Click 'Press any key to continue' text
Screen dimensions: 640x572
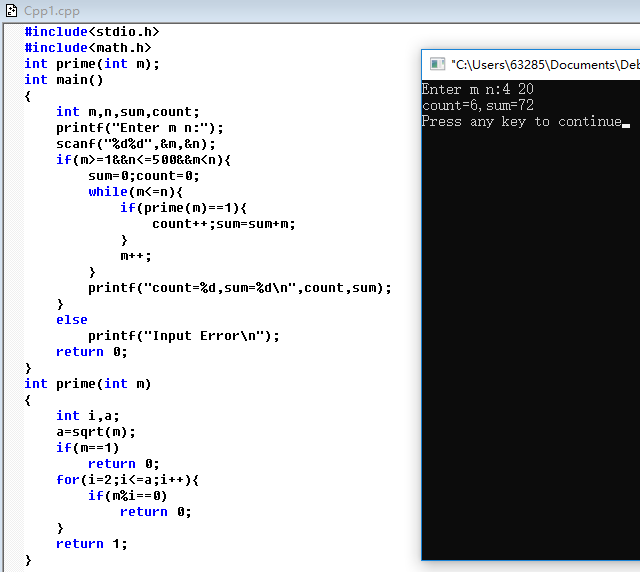pos(522,121)
